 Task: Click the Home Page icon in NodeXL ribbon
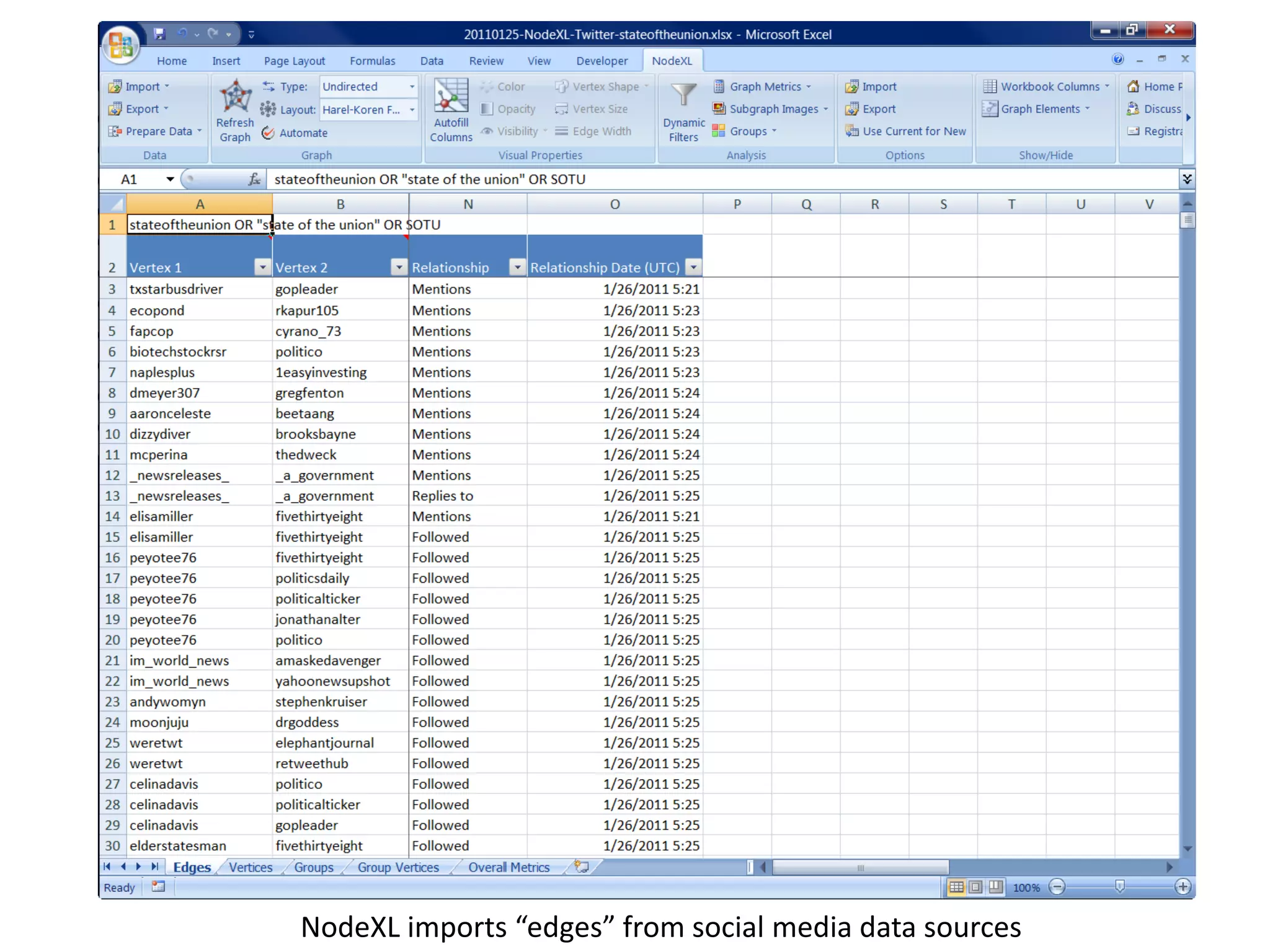(1133, 87)
